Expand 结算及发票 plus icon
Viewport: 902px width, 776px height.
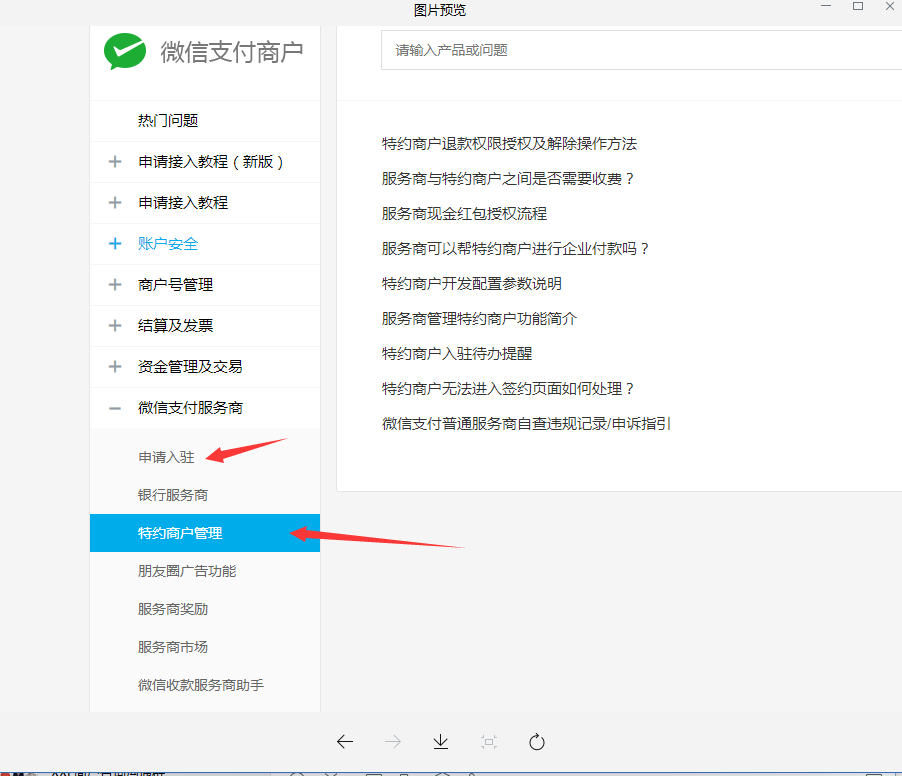[115, 326]
